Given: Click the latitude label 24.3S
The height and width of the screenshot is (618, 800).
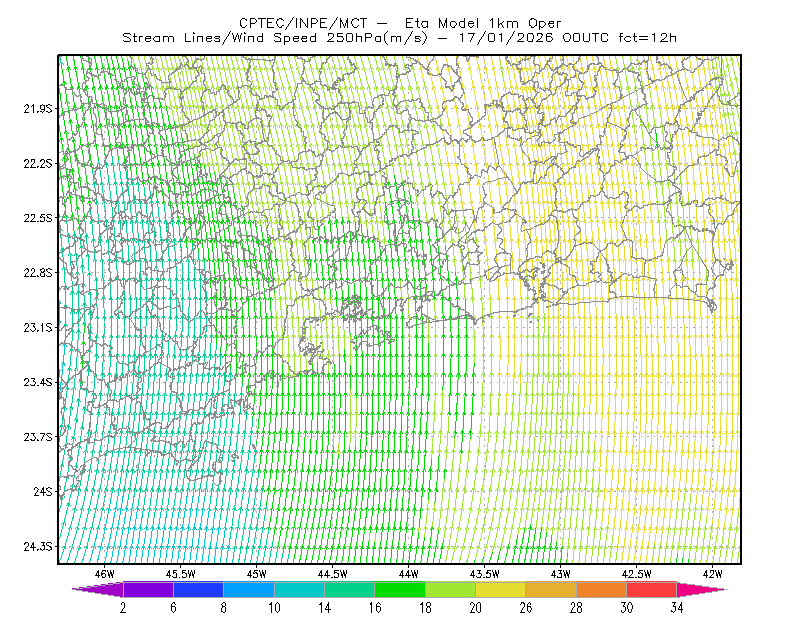Looking at the screenshot, I should click(38, 547).
